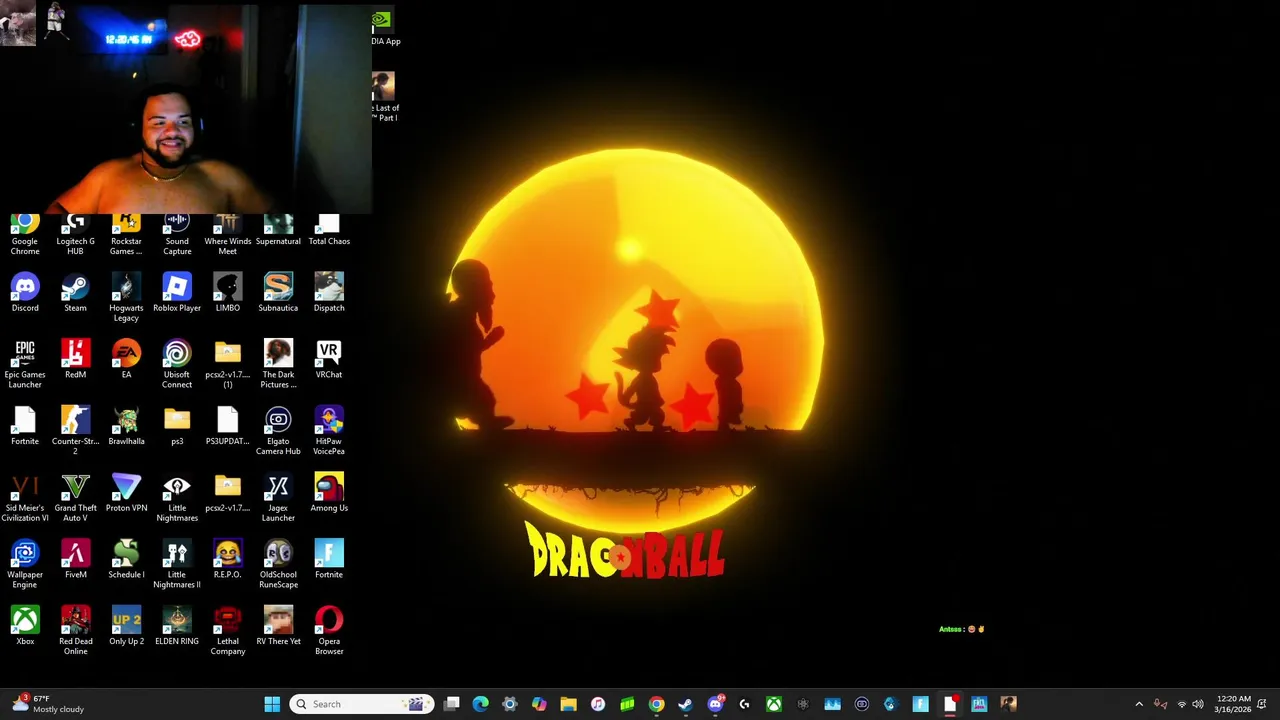Open the Jagex Launcher shortcut
Screen dimensions: 1280x720
tap(278, 498)
